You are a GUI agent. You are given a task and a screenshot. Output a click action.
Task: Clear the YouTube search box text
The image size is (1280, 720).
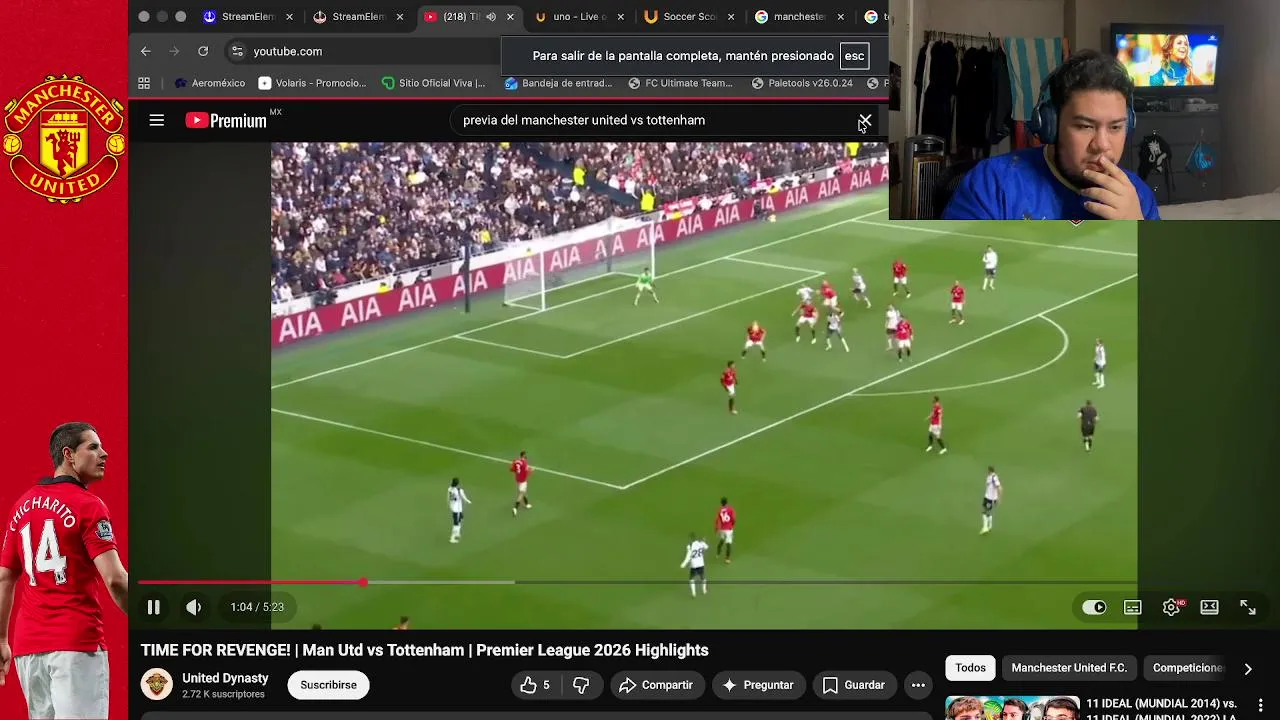click(865, 120)
